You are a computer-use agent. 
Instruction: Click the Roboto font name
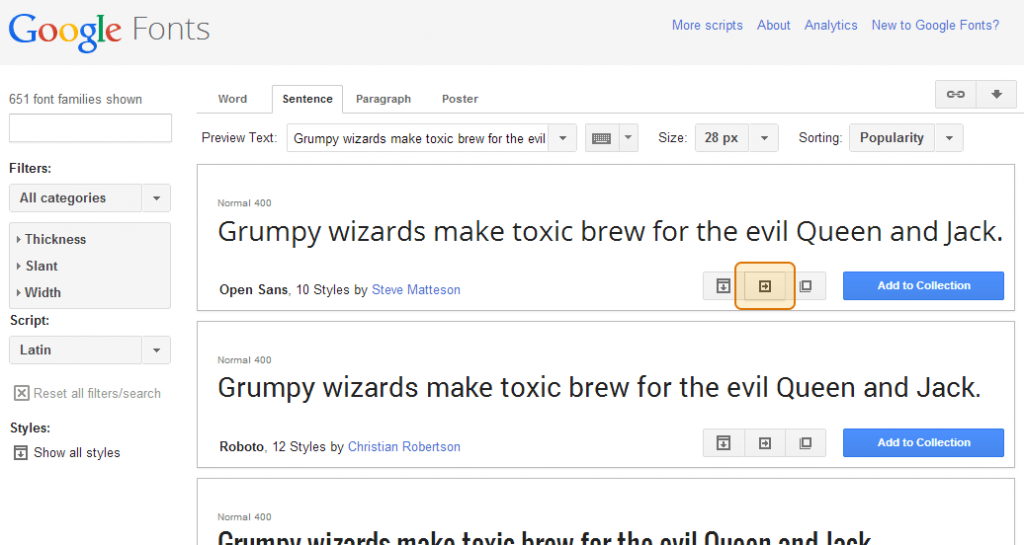point(242,446)
